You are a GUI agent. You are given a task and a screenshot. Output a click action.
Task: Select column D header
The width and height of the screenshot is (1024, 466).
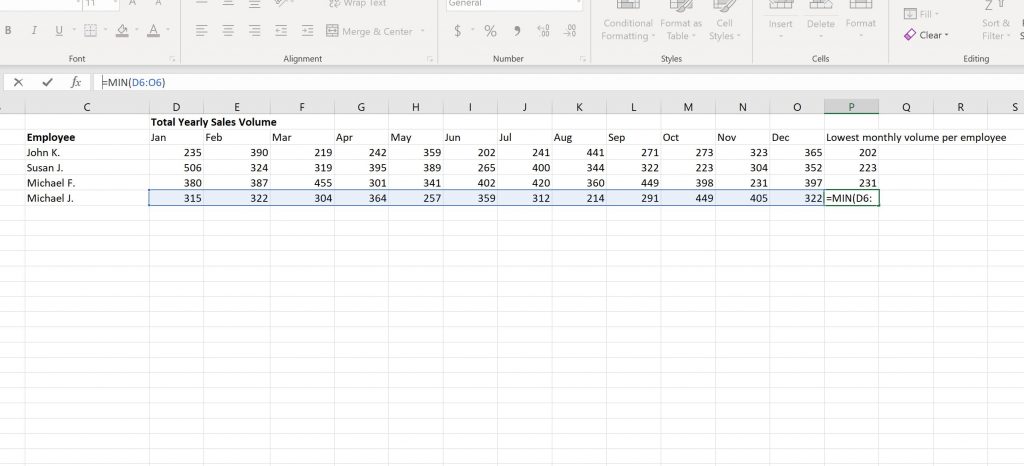click(x=176, y=107)
